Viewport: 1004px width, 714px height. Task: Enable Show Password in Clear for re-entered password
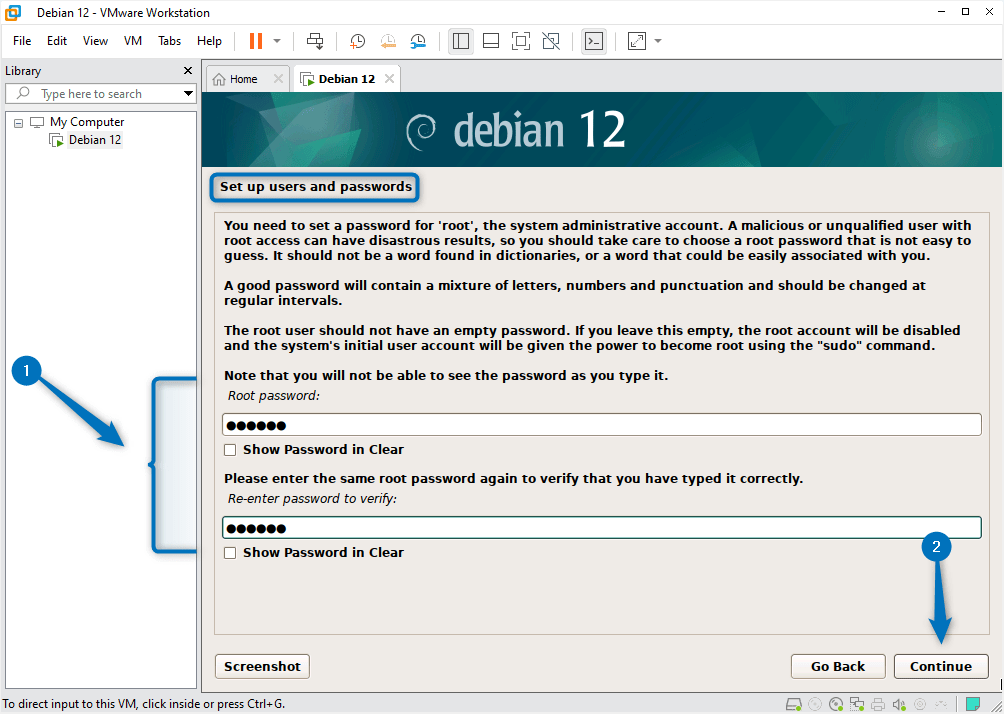coord(230,552)
